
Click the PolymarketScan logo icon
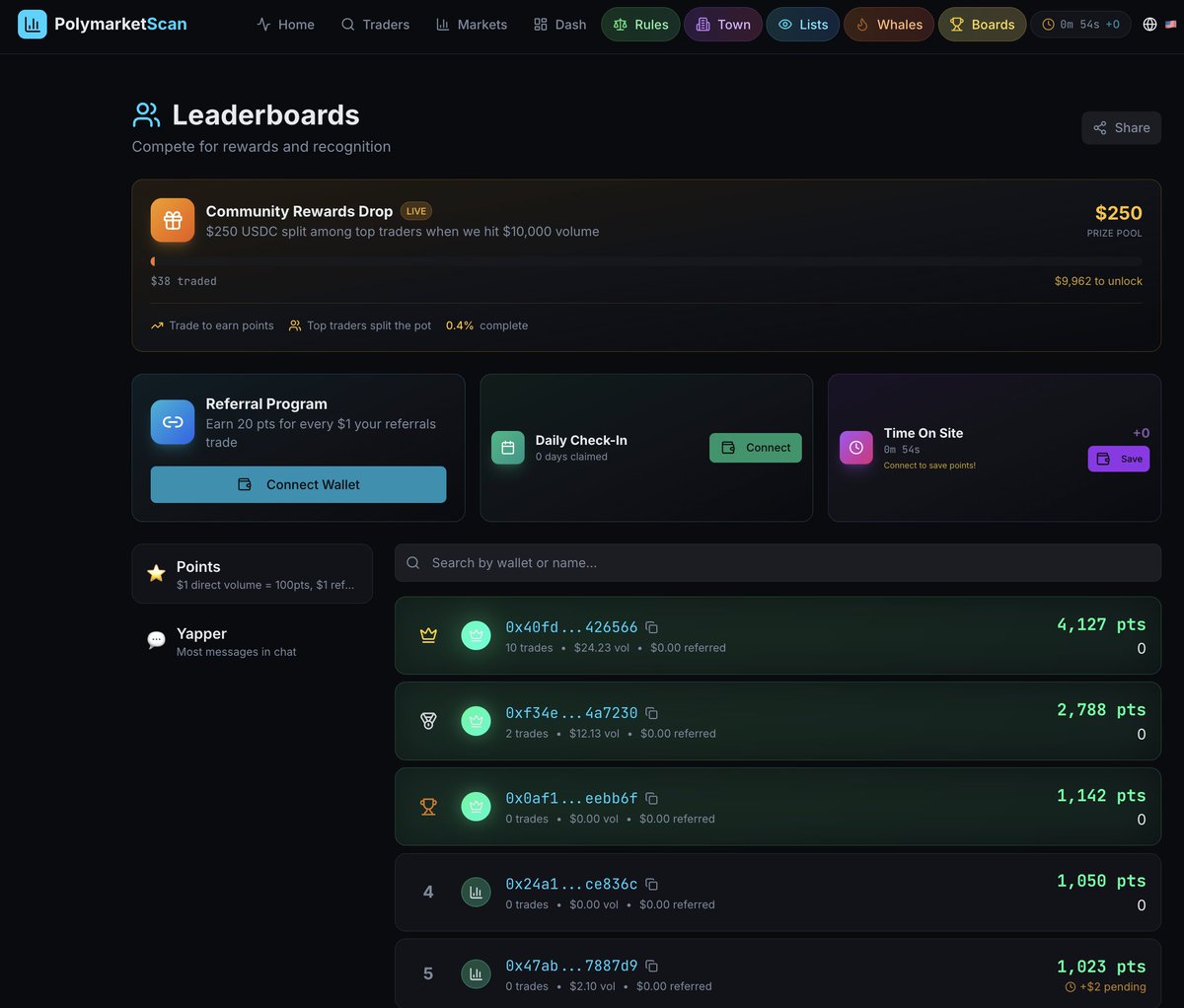(33, 24)
